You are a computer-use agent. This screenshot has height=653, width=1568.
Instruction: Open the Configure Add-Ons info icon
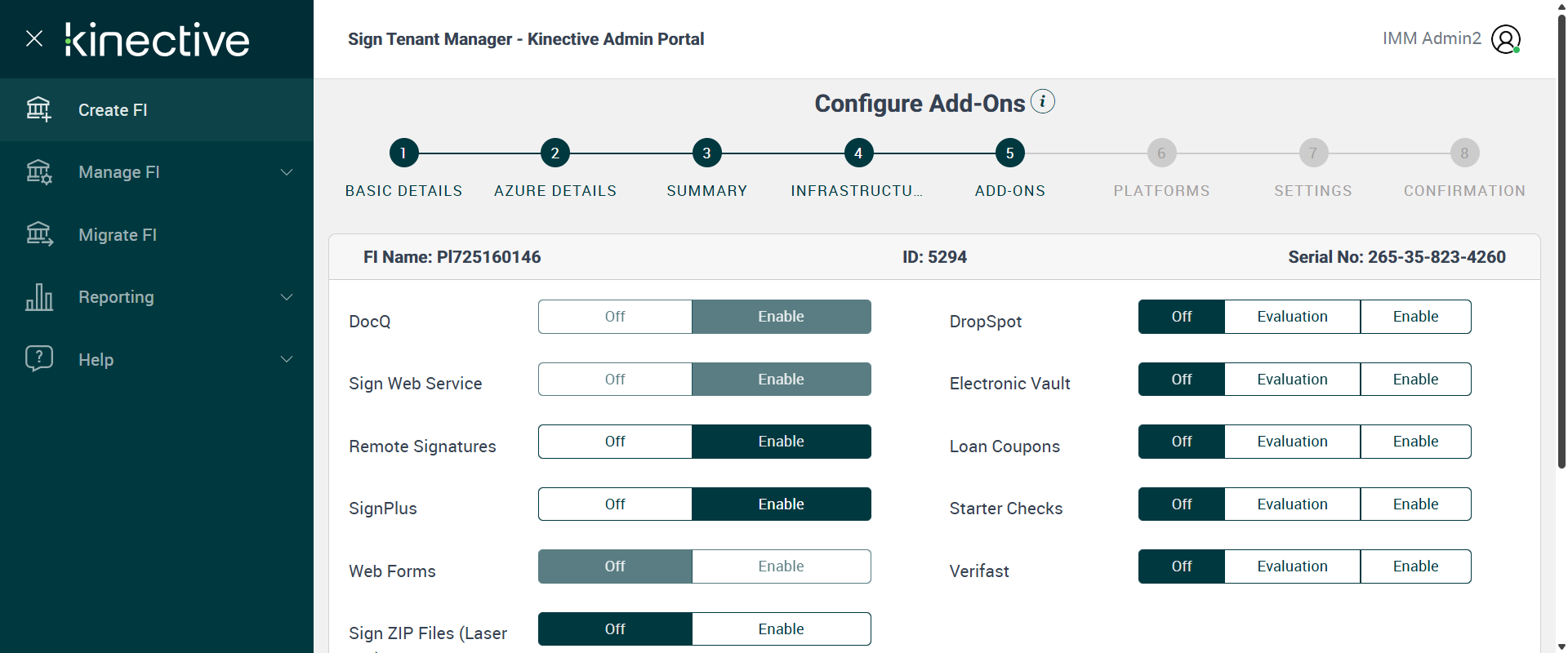tap(1042, 102)
